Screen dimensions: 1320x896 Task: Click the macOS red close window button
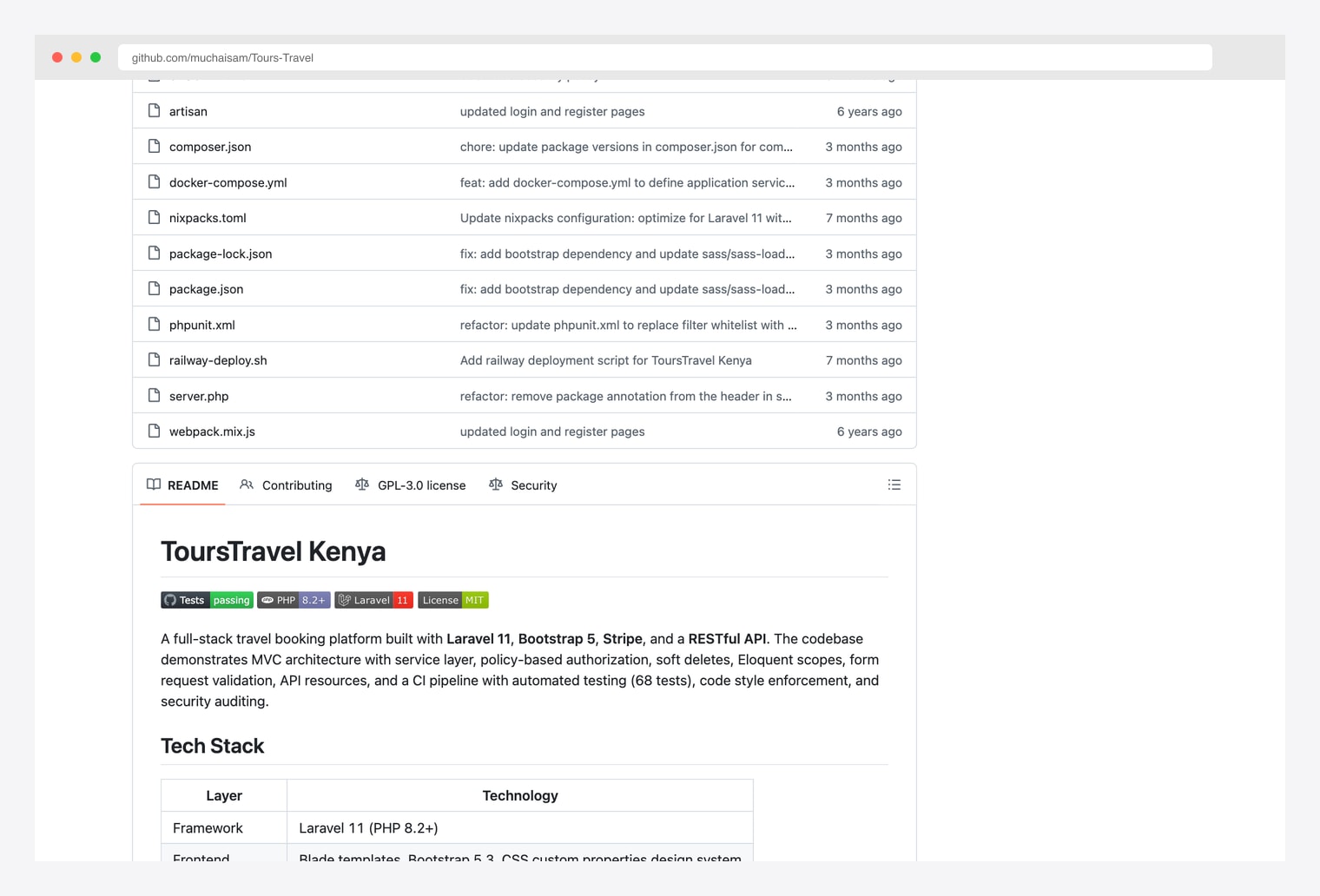tap(57, 57)
